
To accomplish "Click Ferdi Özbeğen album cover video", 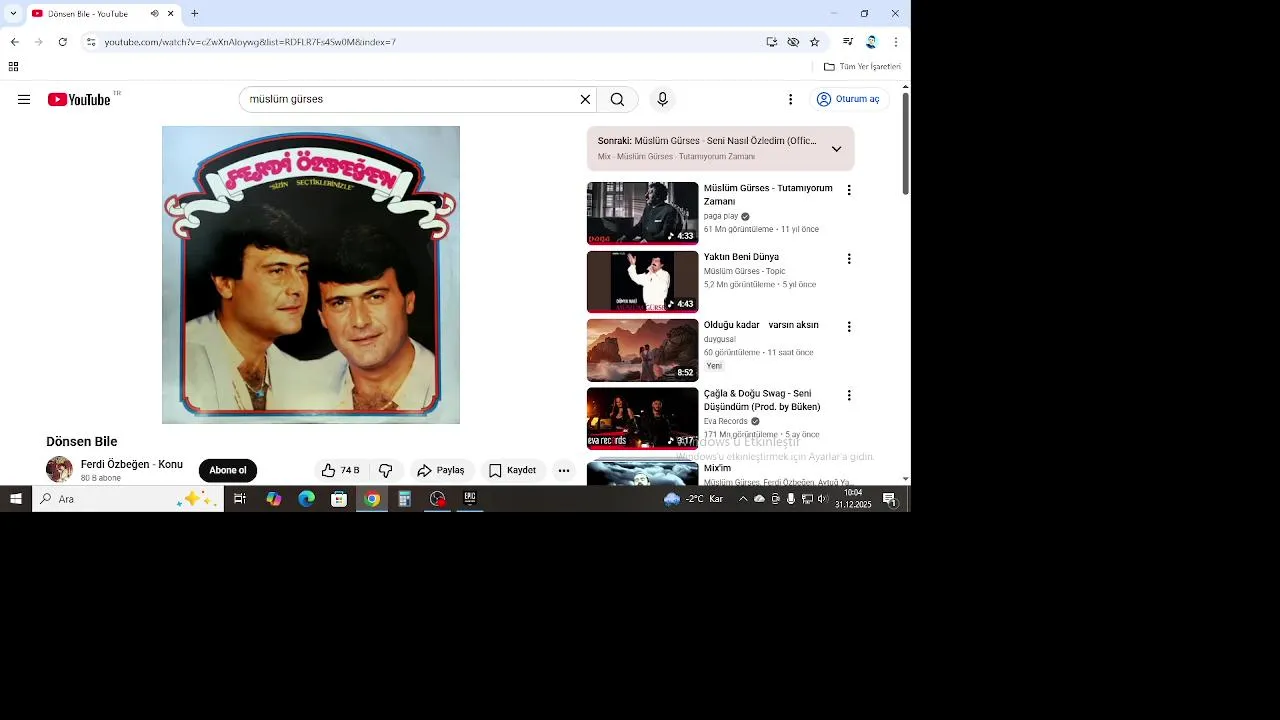I will click(x=311, y=275).
